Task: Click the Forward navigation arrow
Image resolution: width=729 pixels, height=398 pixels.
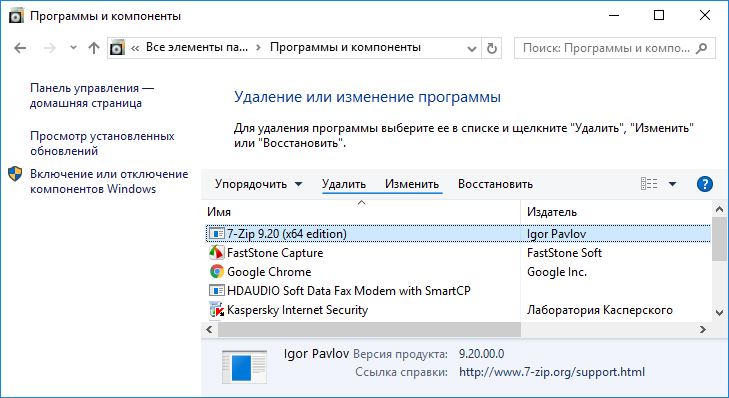Action: [50, 48]
